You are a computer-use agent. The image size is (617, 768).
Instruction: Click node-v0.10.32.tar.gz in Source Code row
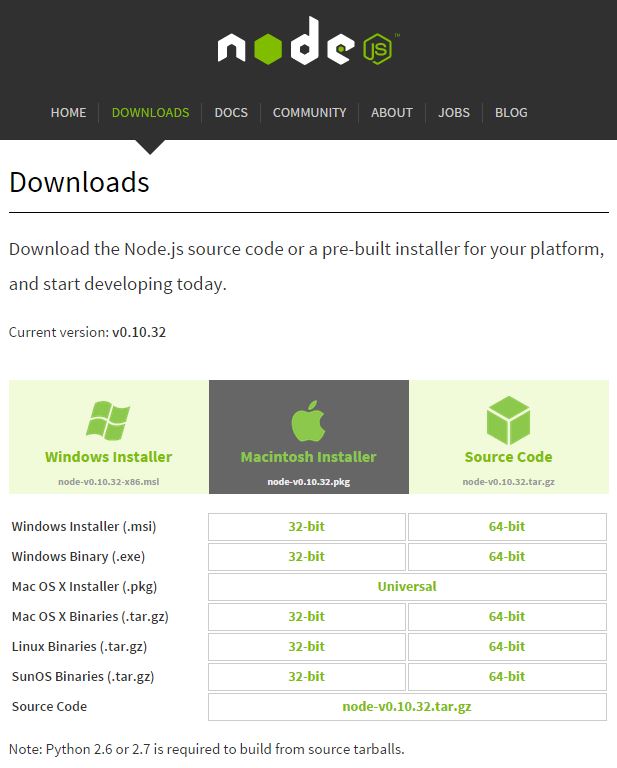[407, 706]
